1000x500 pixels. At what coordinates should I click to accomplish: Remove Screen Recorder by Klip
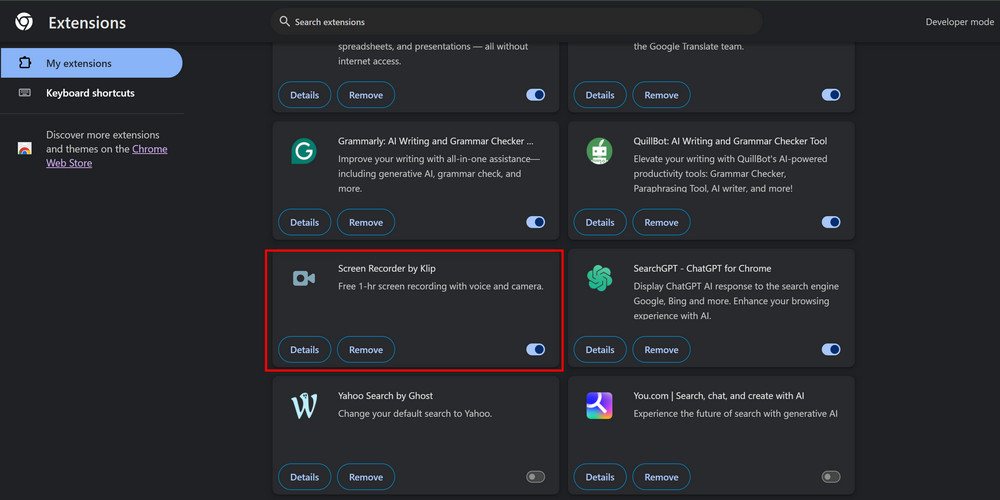(366, 349)
